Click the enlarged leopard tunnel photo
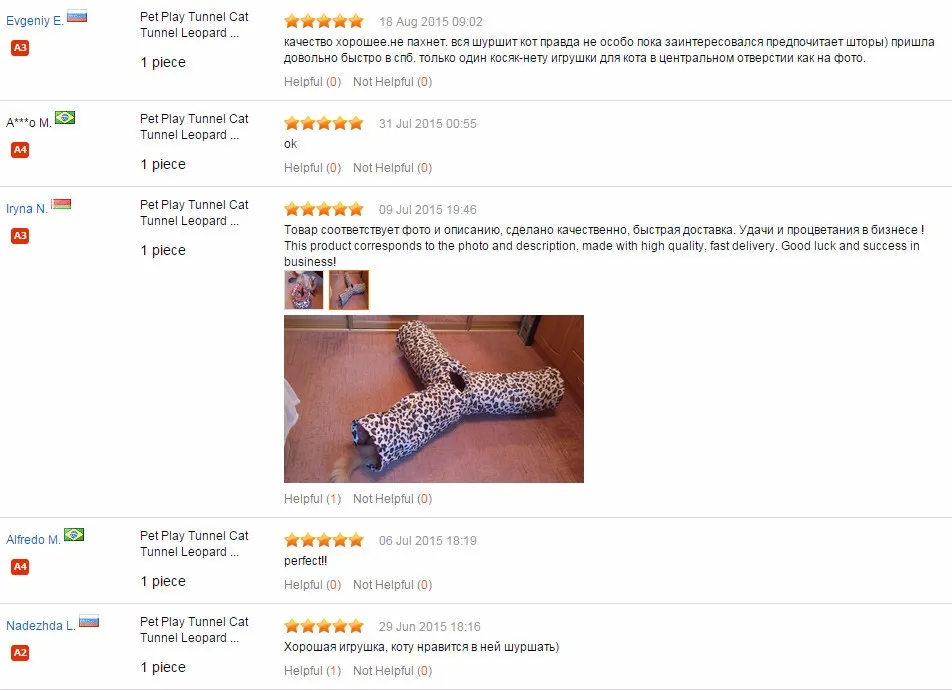Screen dimensions: 952x691 434,399
